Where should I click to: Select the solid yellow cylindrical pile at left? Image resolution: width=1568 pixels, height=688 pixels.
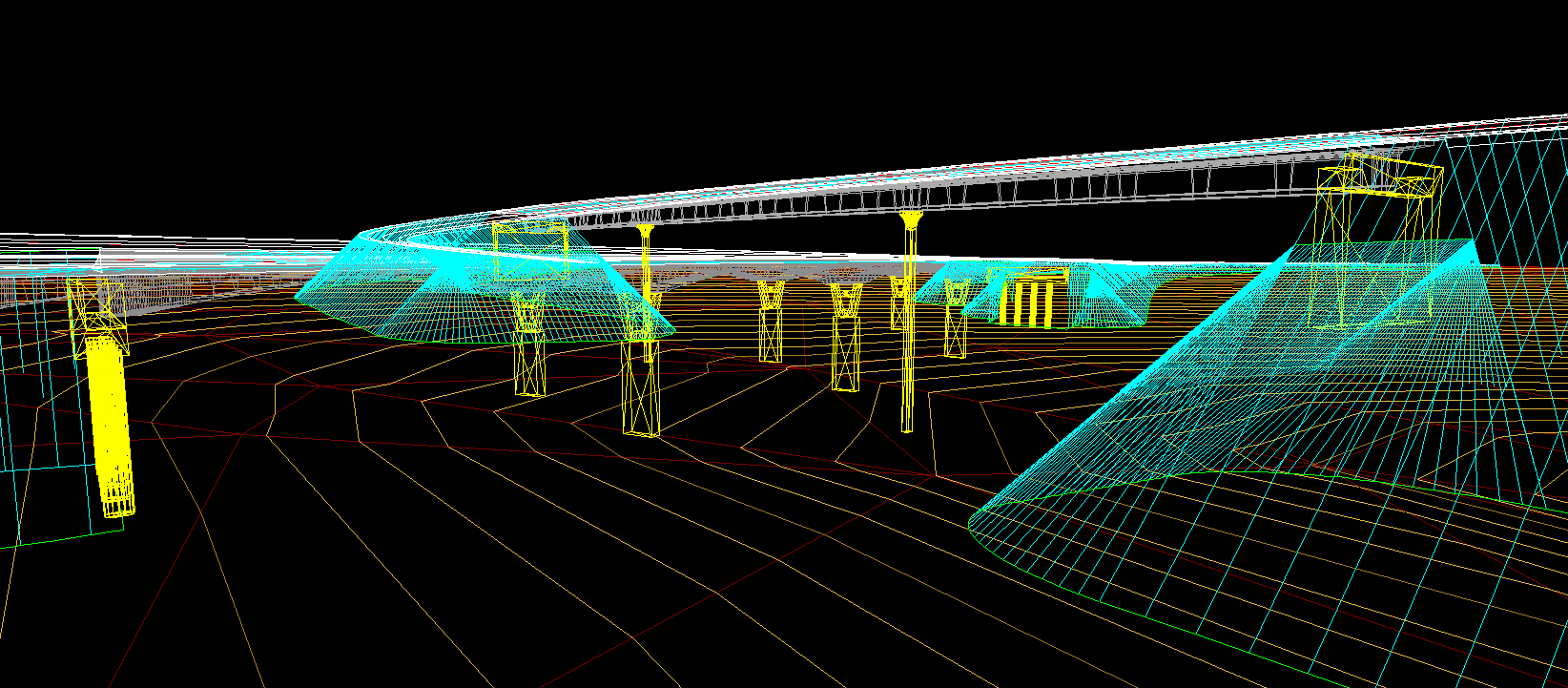111,425
